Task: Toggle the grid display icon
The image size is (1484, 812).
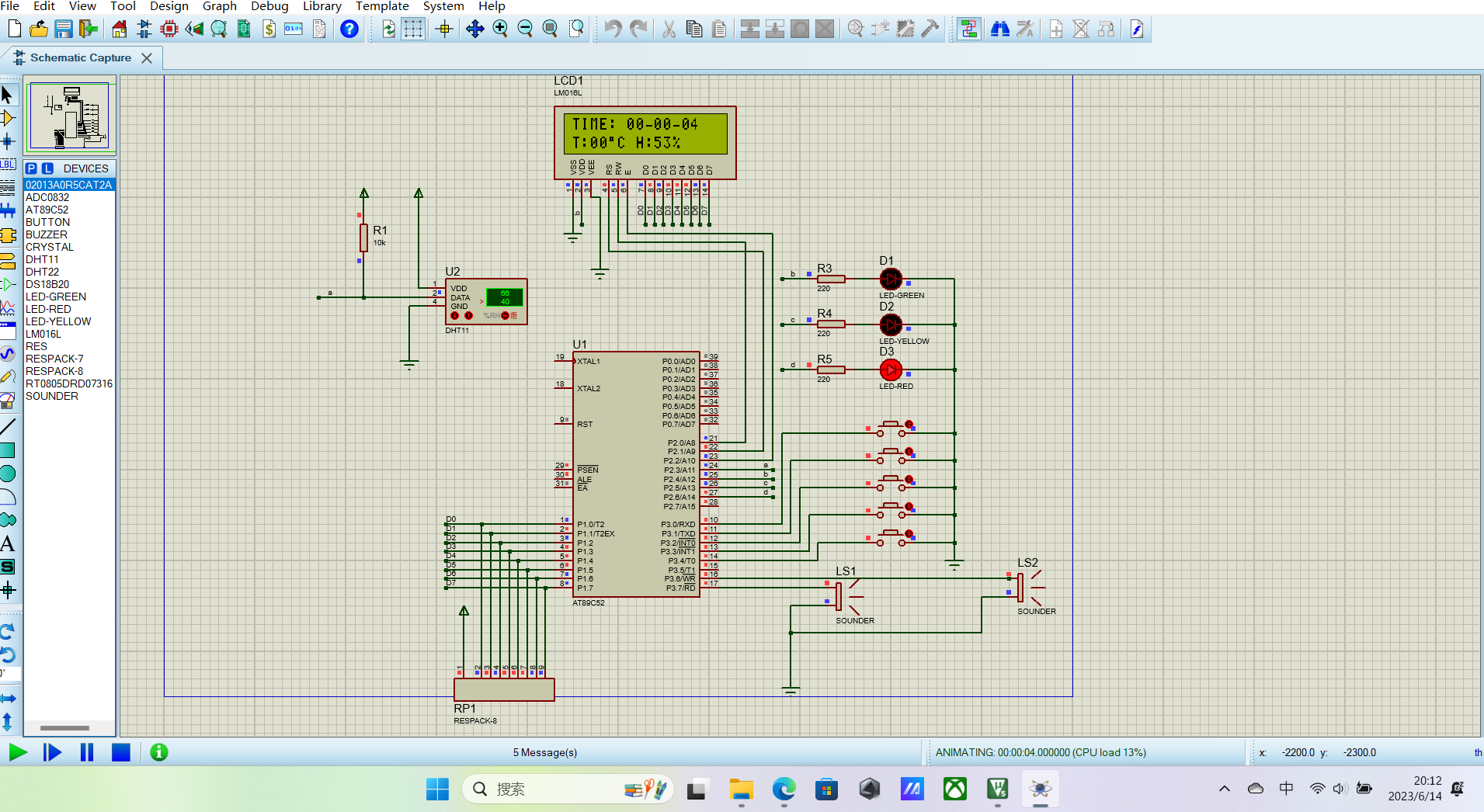Action: 413,29
